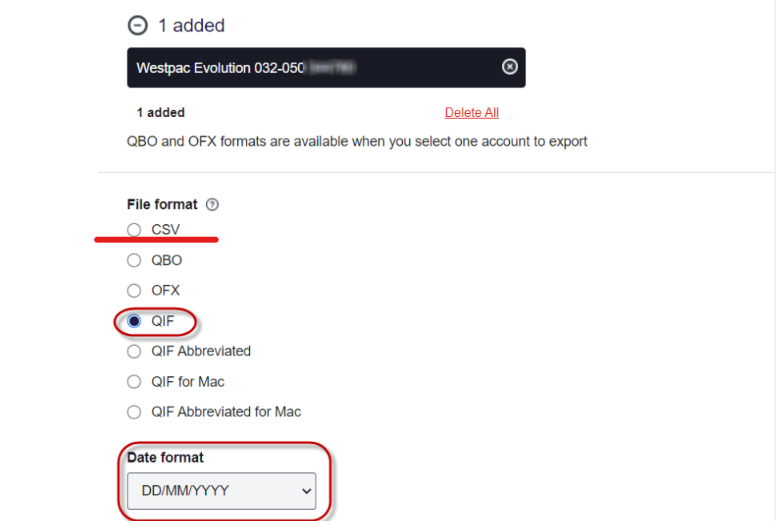The image size is (784, 531).
Task: Open the Date format DD/MM/YYYY dropdown
Action: click(220, 491)
